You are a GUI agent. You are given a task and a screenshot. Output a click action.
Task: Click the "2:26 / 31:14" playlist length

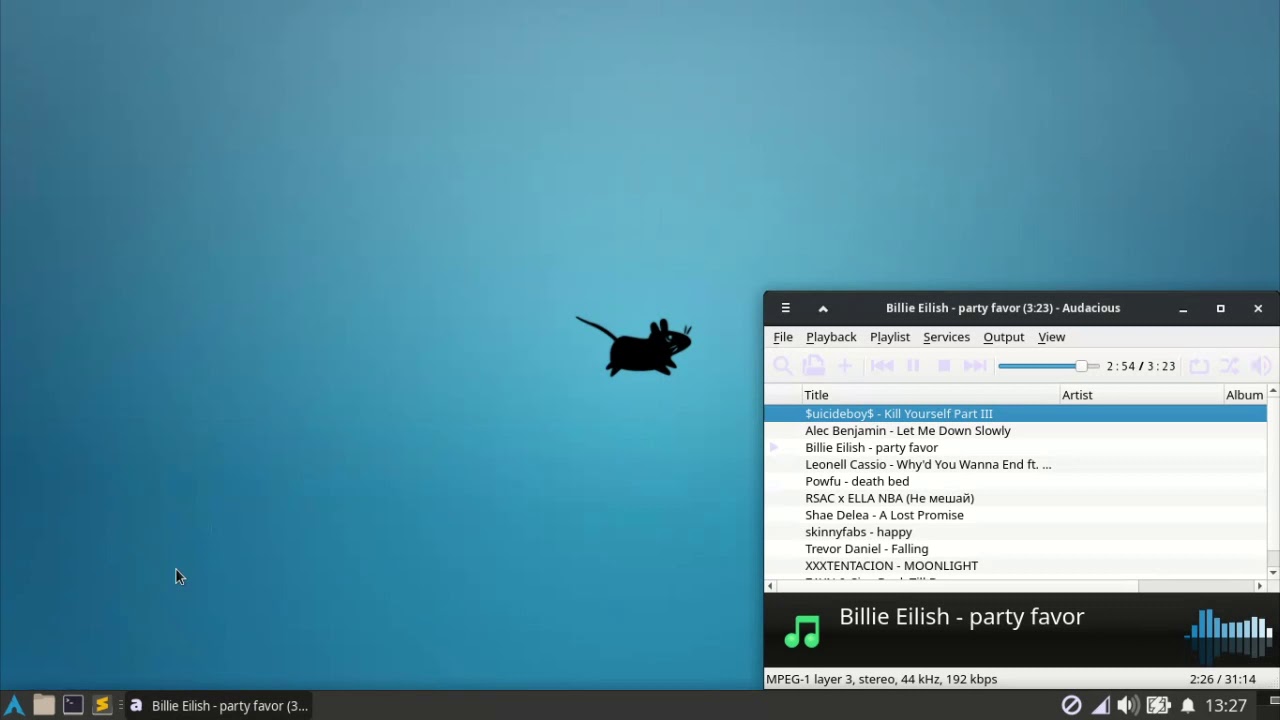pos(1222,679)
